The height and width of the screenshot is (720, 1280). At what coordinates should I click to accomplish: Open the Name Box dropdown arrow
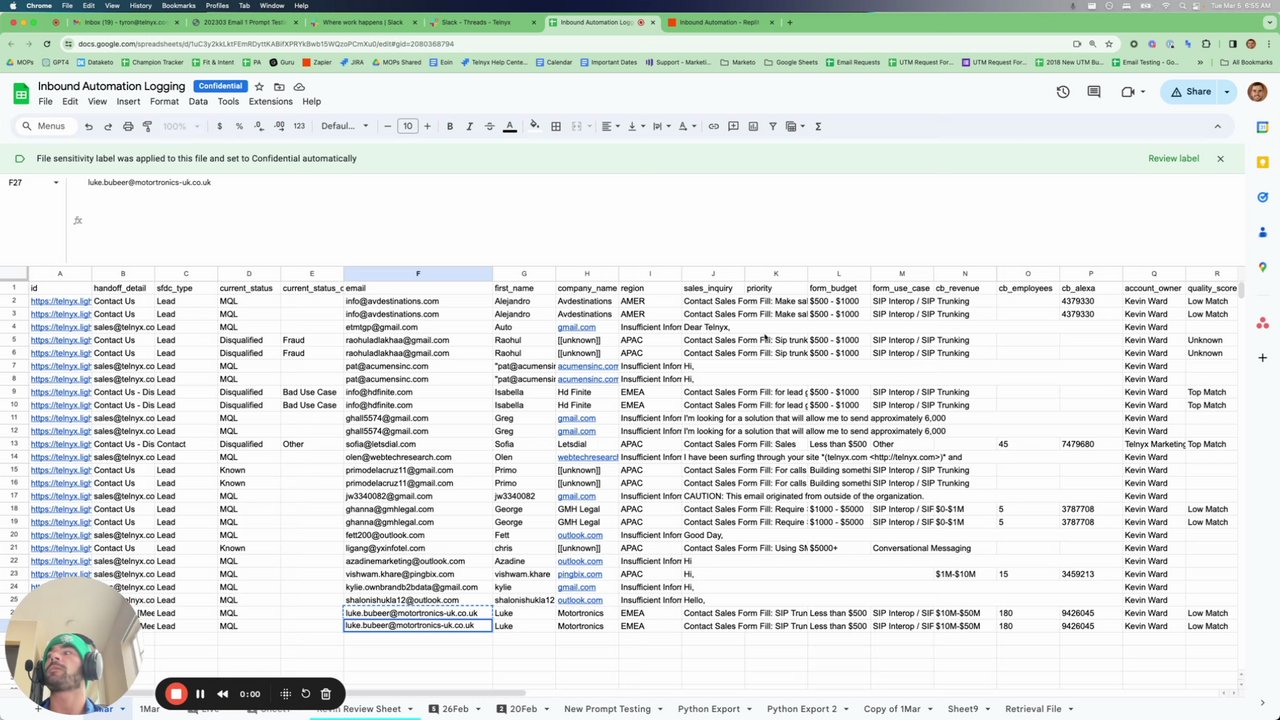point(56,183)
